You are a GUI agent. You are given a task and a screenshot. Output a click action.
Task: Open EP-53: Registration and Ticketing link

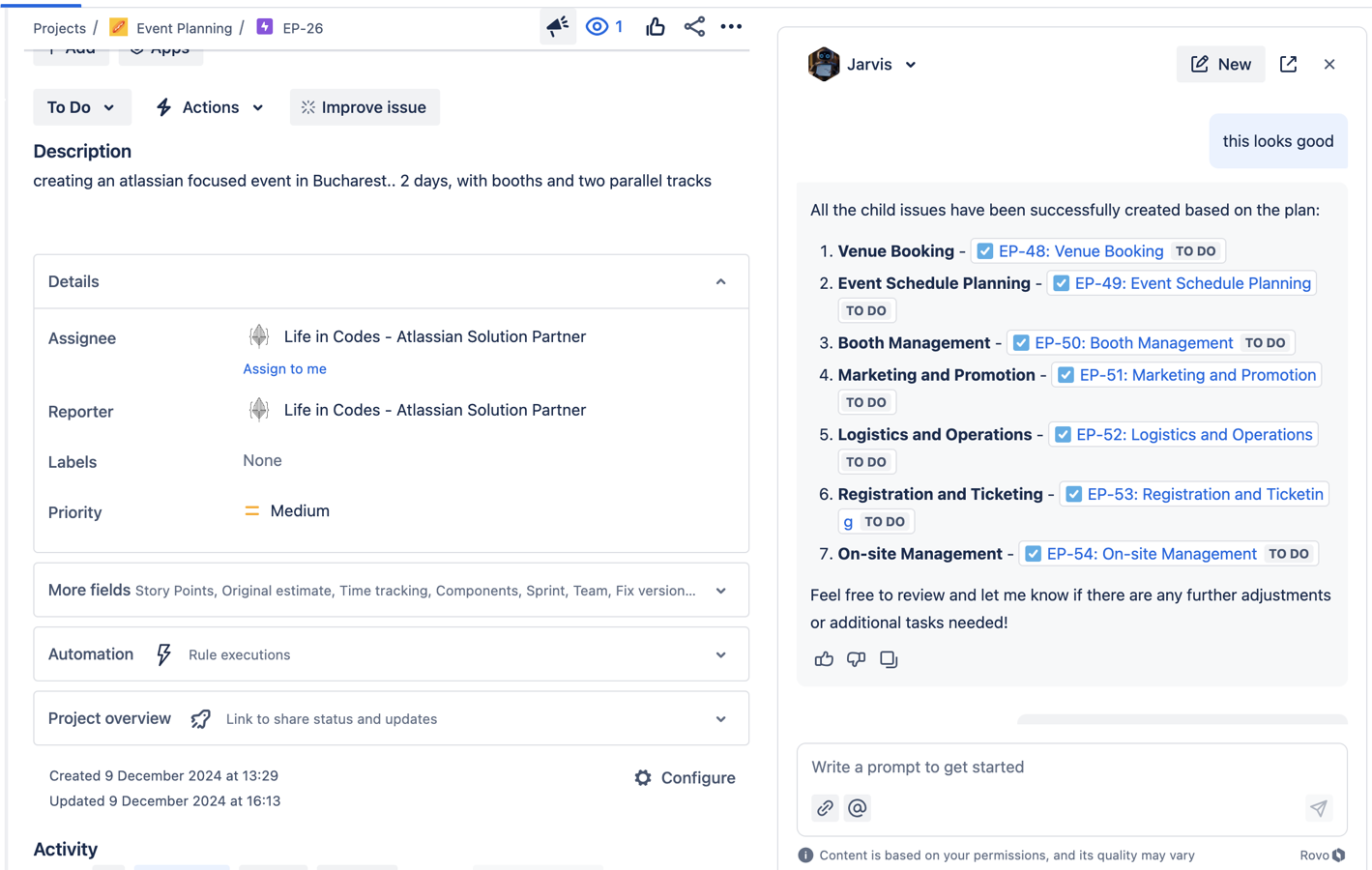click(x=1205, y=494)
